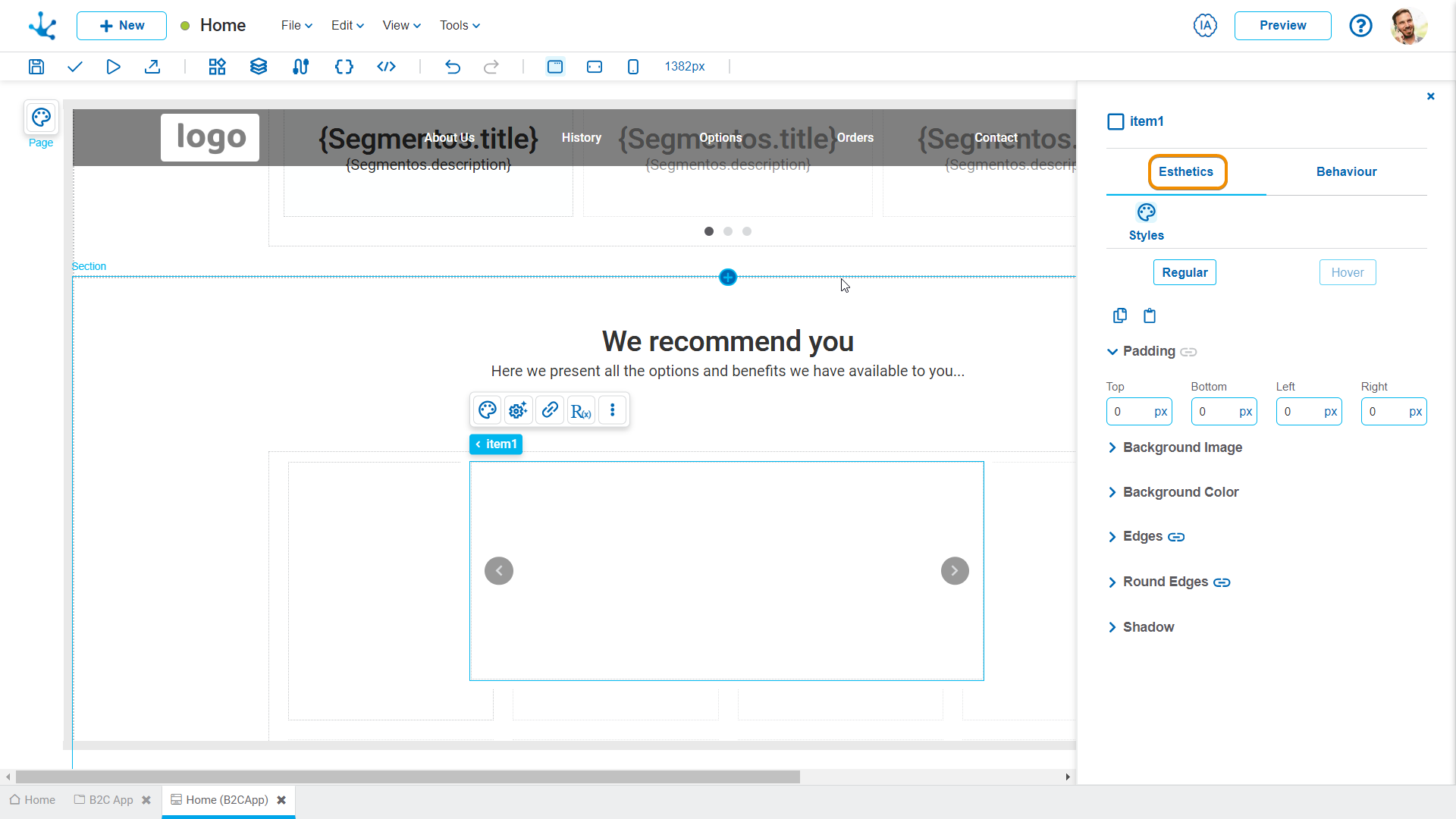Switch to the Behaviour tab
Viewport: 1456px width, 819px height.
pyautogui.click(x=1347, y=171)
